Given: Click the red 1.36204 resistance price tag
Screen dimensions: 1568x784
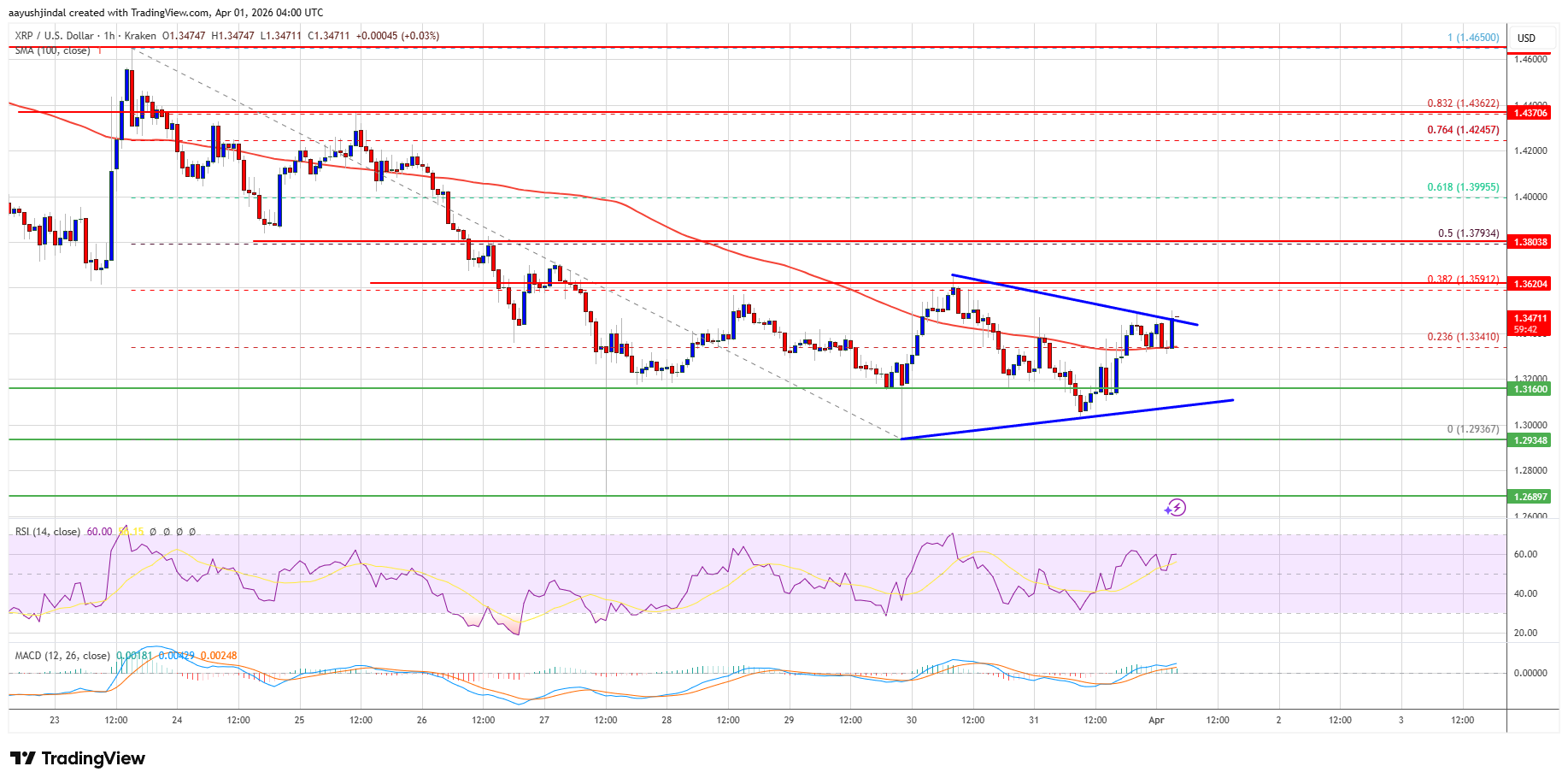Looking at the screenshot, I should (x=1530, y=283).
